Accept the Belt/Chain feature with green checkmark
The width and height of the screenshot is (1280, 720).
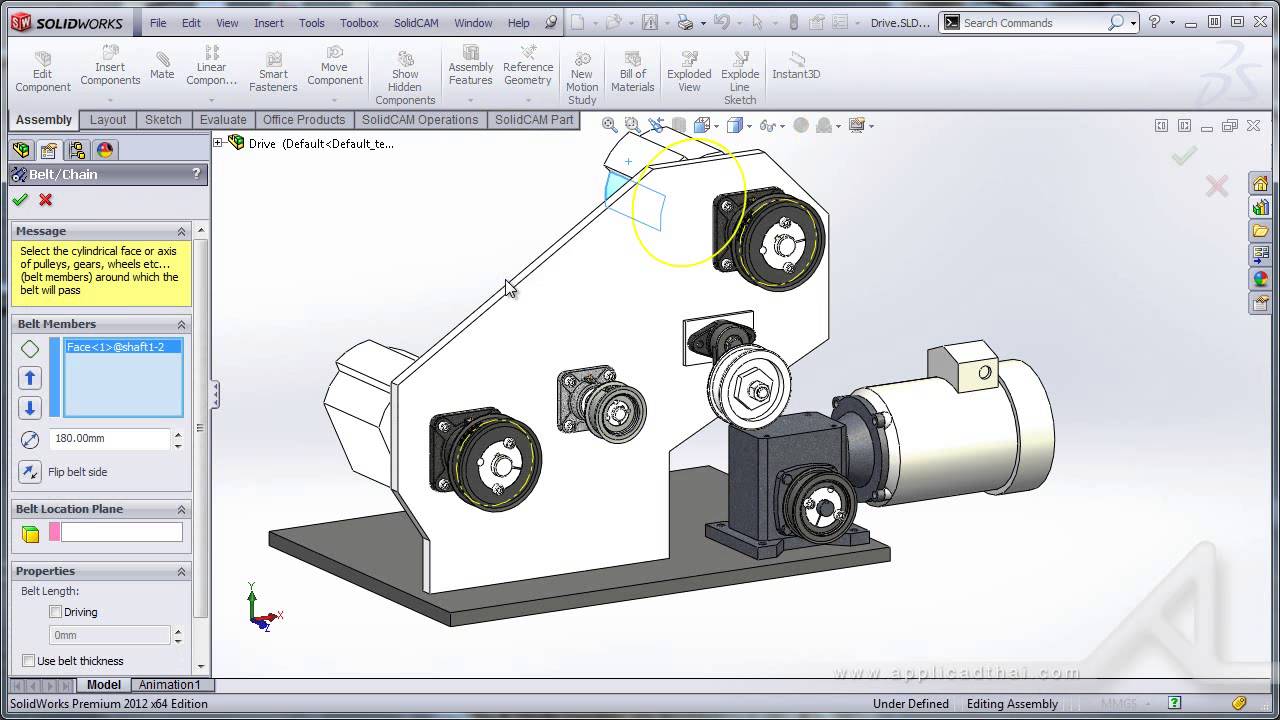20,200
